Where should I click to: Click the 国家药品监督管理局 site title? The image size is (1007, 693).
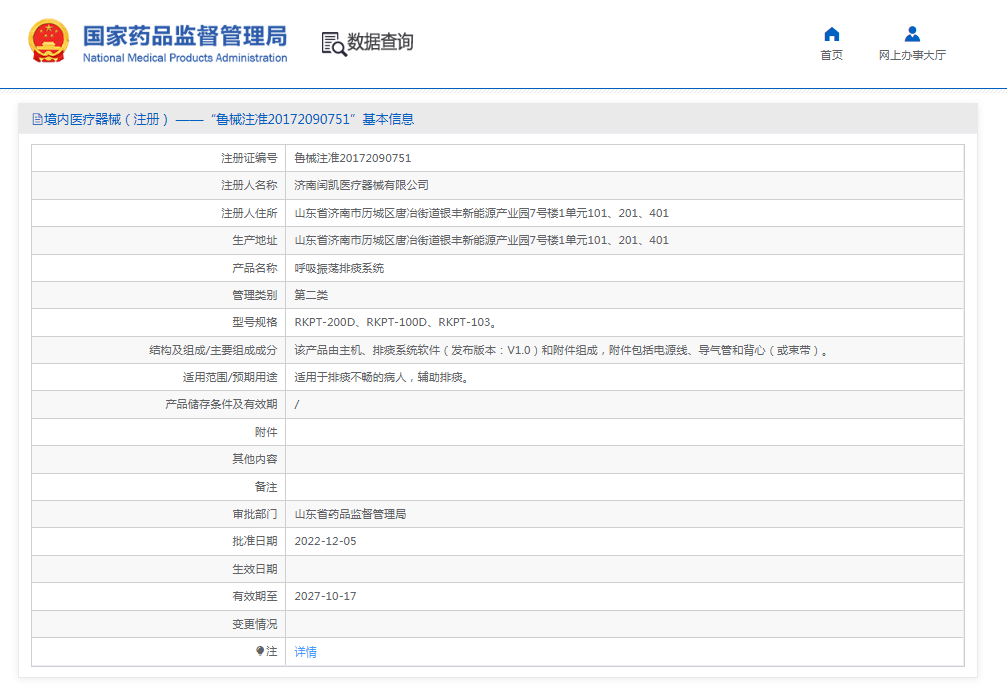point(184,36)
